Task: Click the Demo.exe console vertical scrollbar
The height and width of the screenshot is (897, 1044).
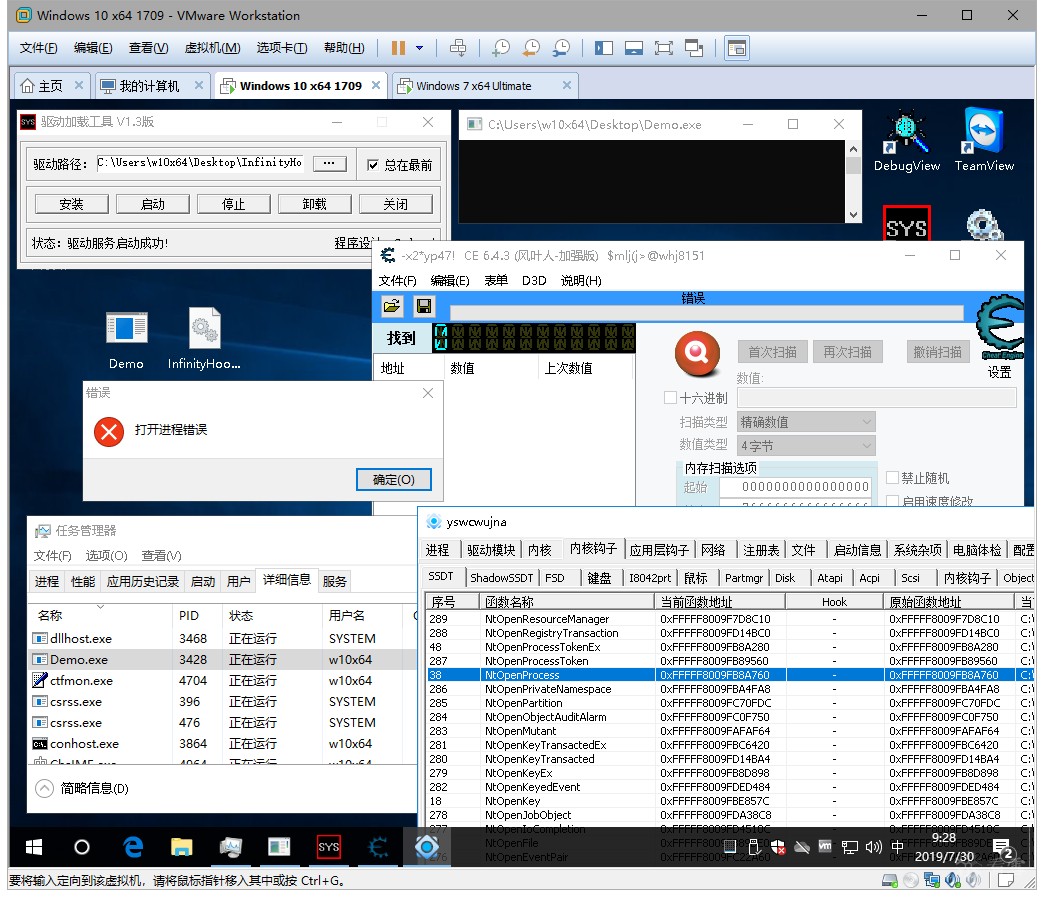Action: [x=853, y=182]
